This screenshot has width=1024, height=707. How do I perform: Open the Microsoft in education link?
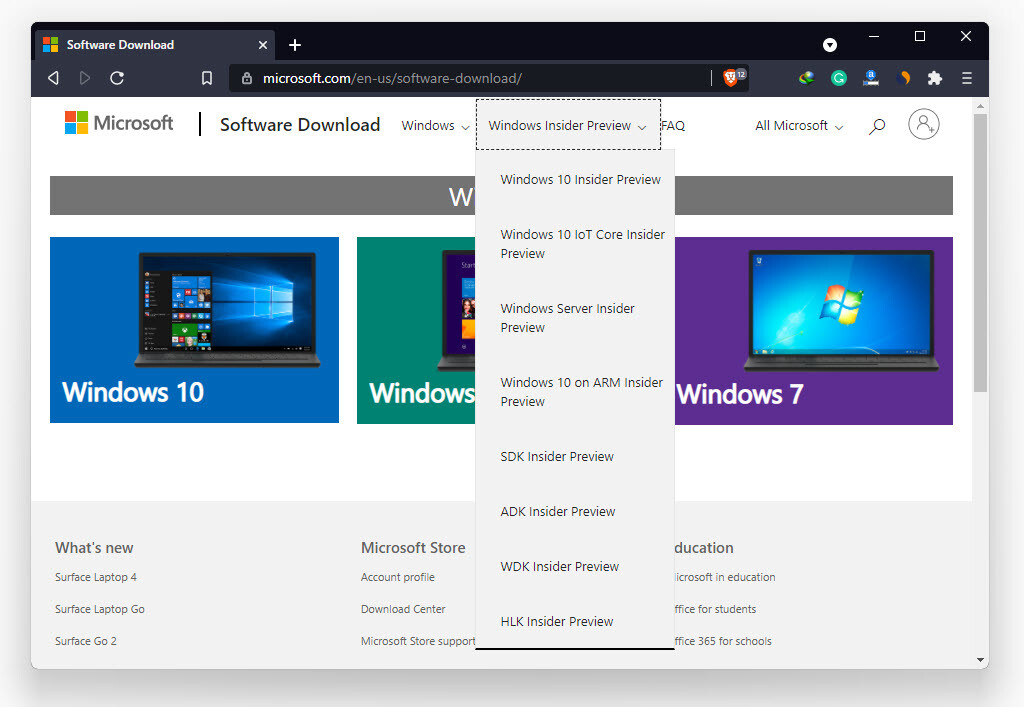(x=725, y=577)
